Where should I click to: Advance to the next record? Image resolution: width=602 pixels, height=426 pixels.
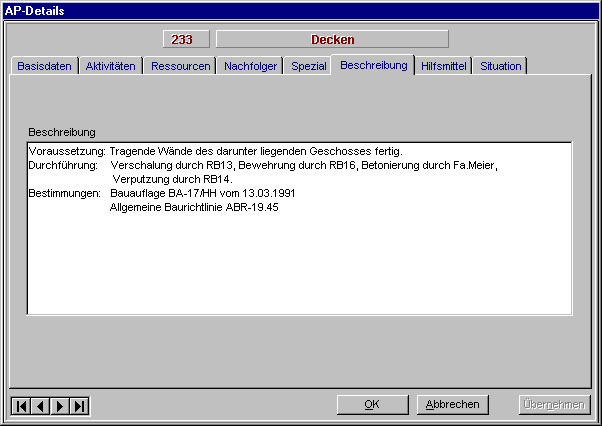click(60, 405)
